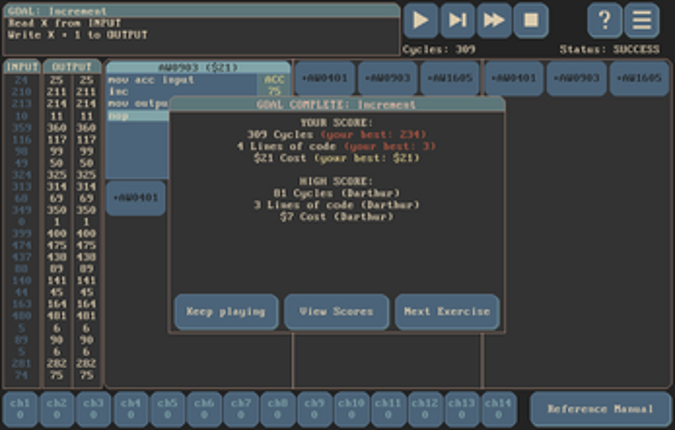Select channel ch11

click(x=388, y=409)
